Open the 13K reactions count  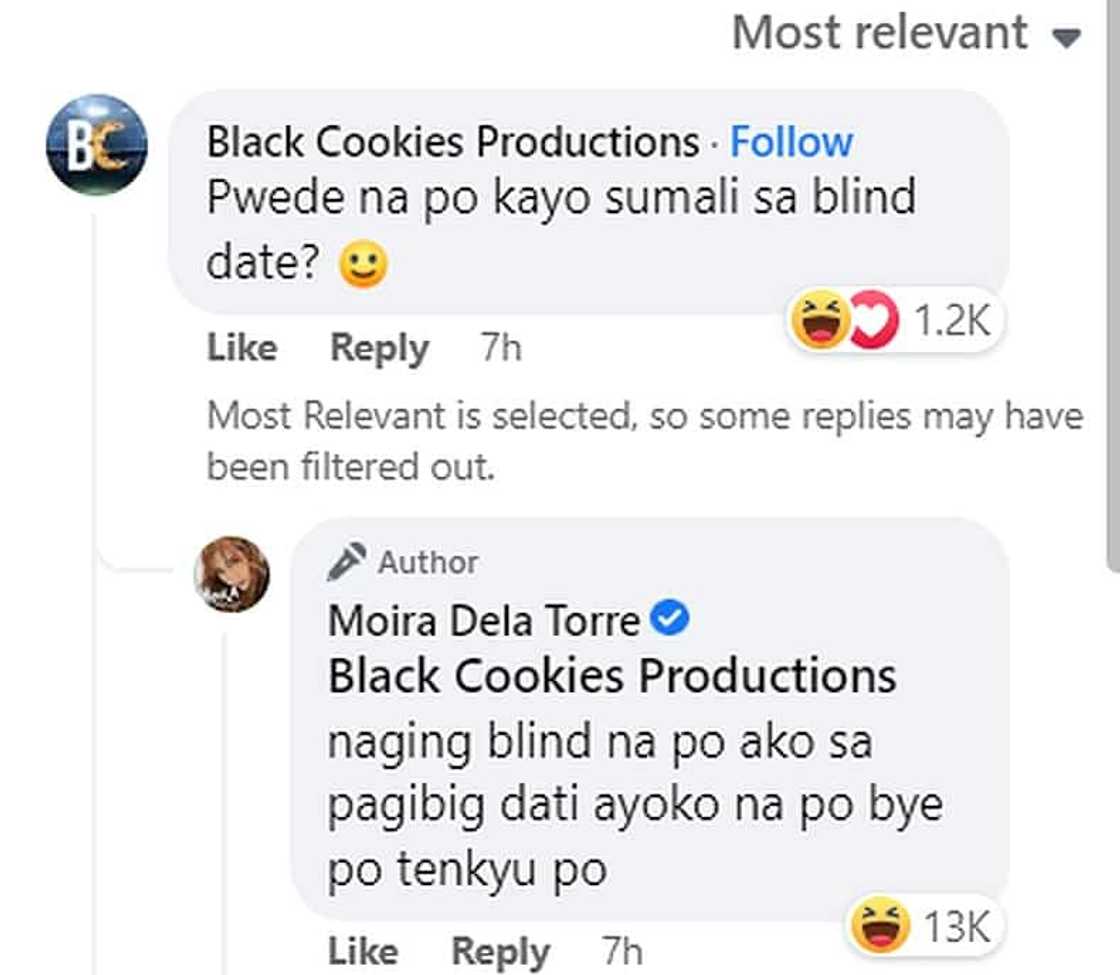956,927
